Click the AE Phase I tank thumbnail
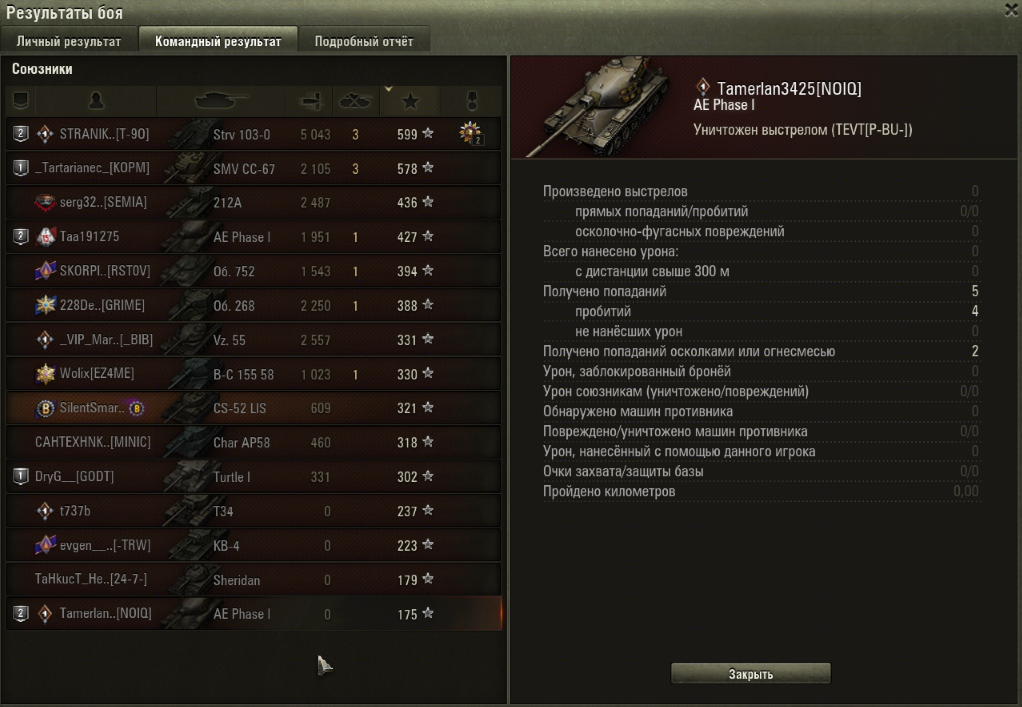Screen dimensions: 1022x707 pos(600,108)
